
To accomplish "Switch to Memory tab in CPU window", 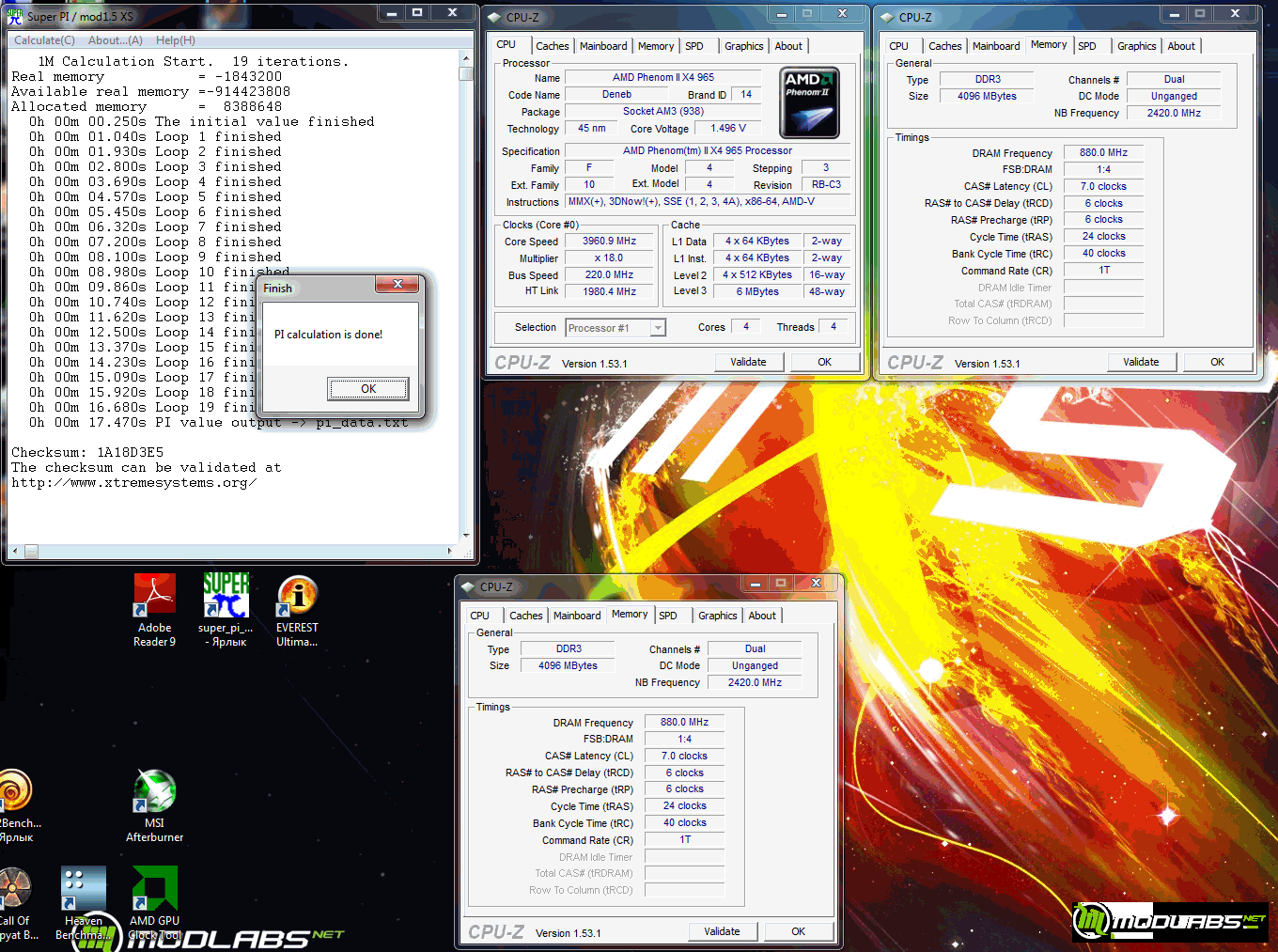I will pyautogui.click(x=656, y=46).
